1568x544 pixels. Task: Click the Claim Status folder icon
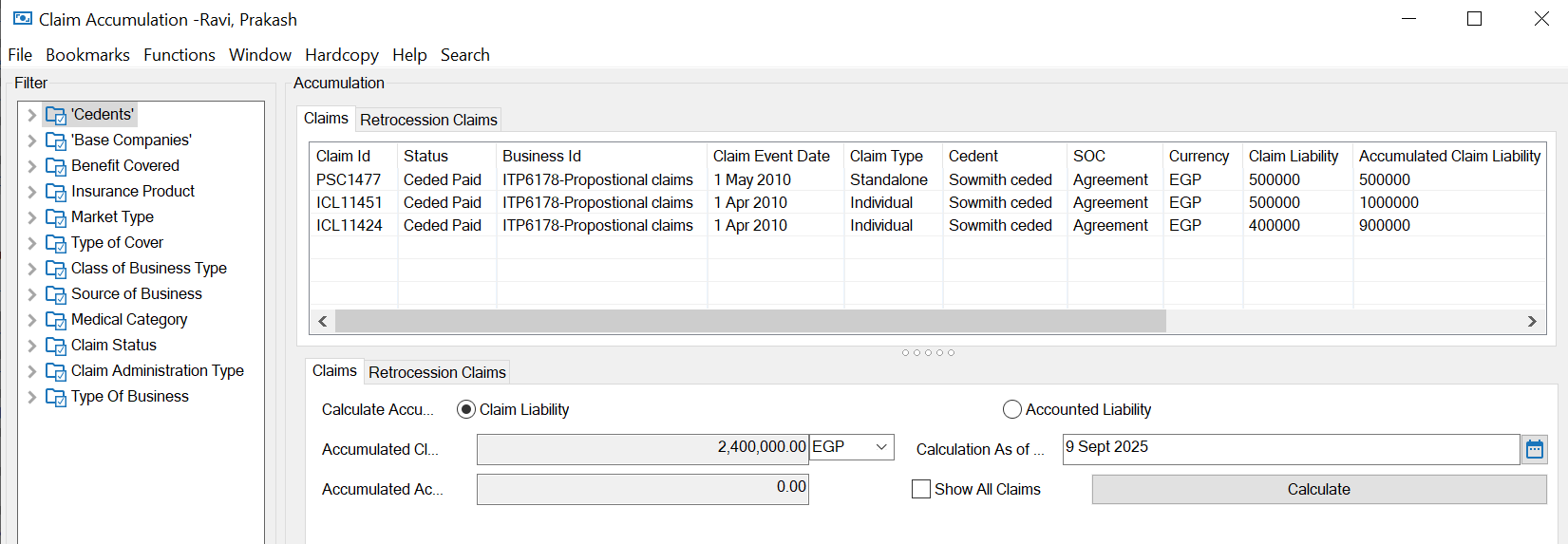click(x=56, y=346)
